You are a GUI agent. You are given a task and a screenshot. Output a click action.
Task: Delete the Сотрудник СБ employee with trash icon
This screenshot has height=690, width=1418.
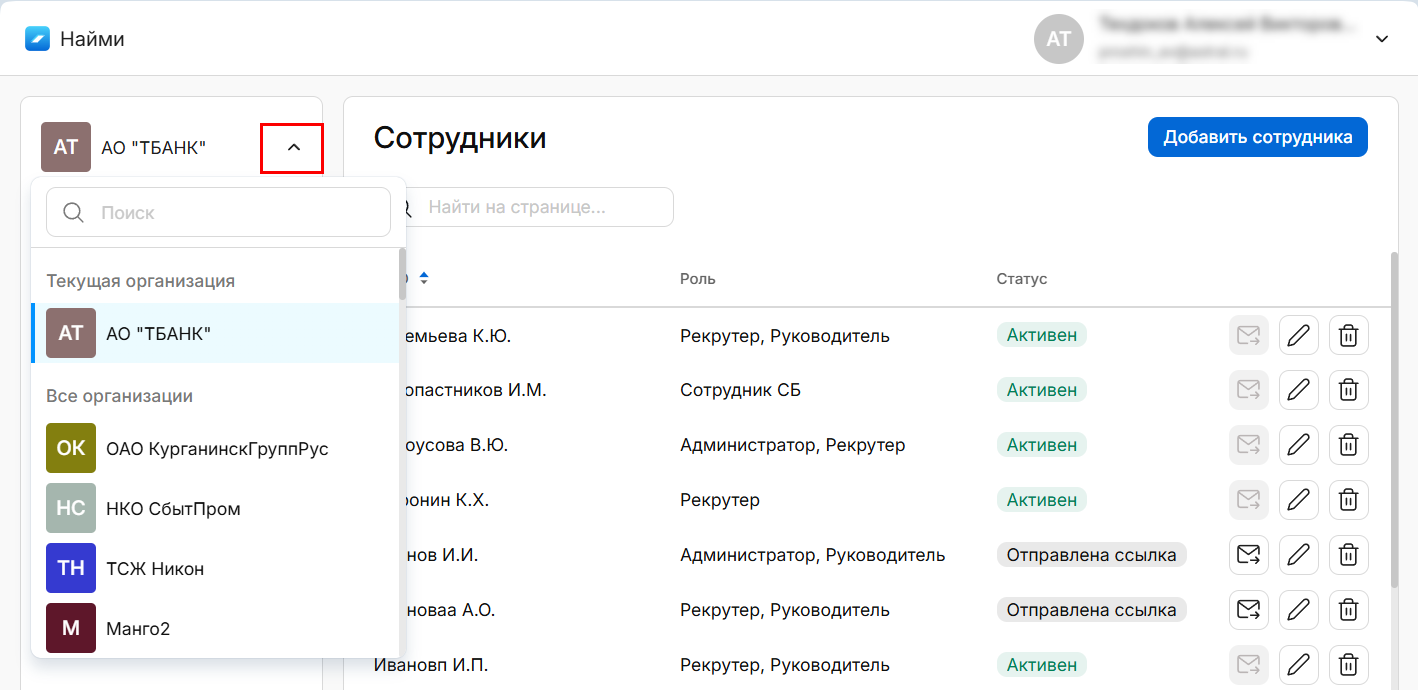coord(1348,390)
